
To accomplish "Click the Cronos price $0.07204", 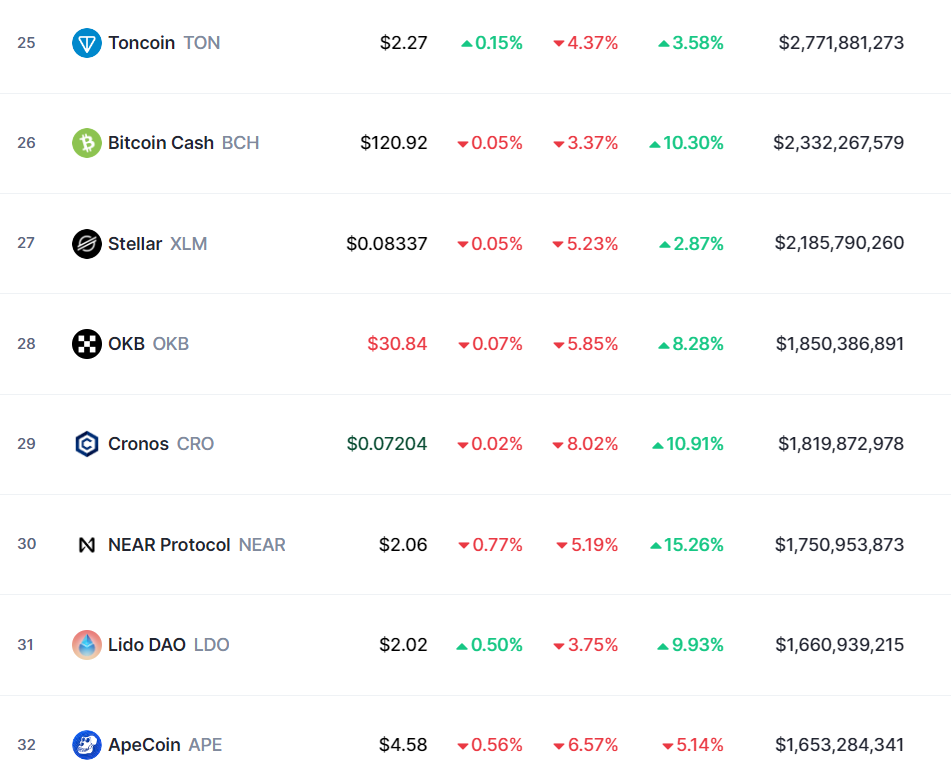I will click(x=387, y=444).
